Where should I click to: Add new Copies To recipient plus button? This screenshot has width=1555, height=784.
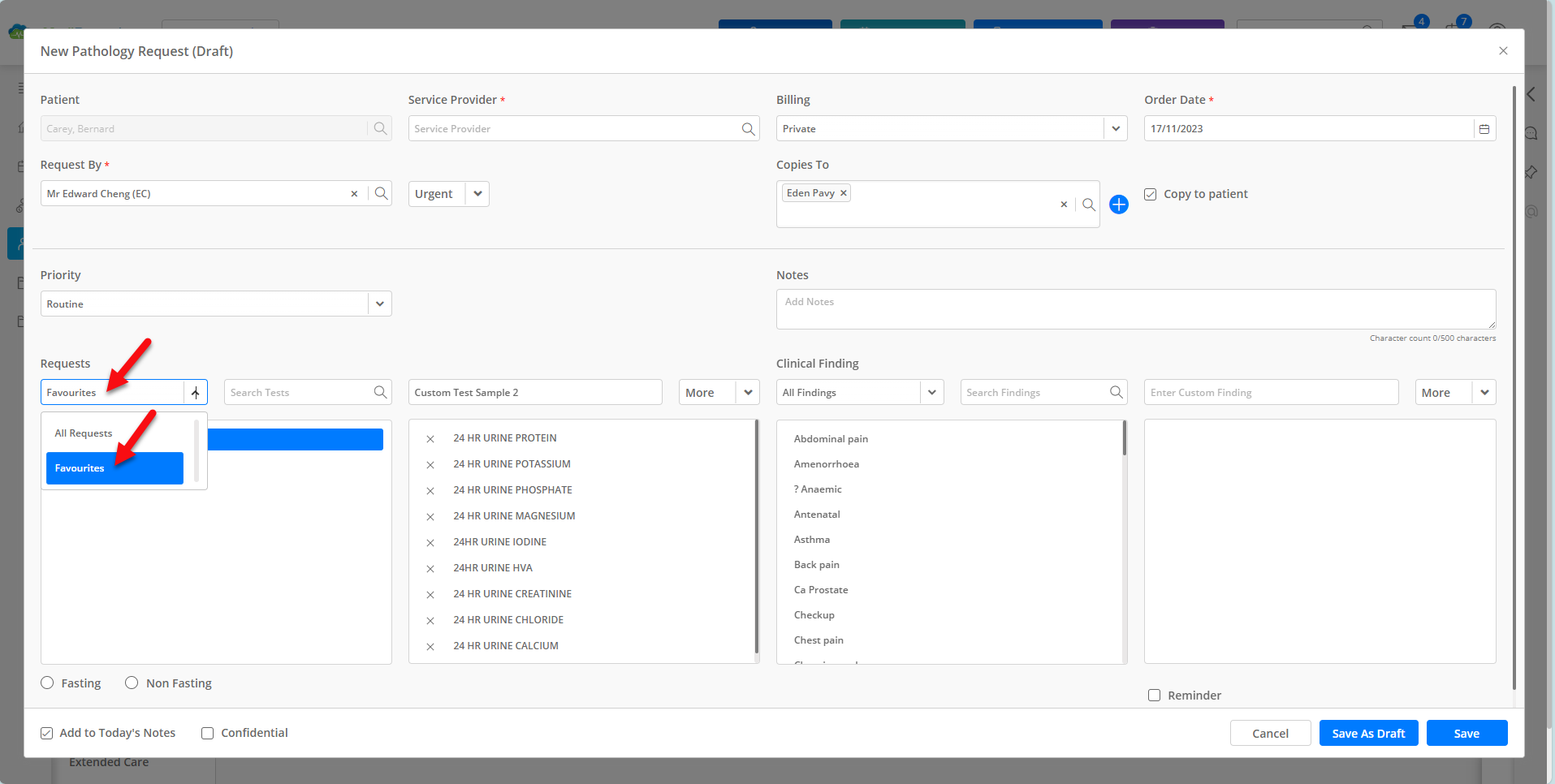click(x=1119, y=205)
